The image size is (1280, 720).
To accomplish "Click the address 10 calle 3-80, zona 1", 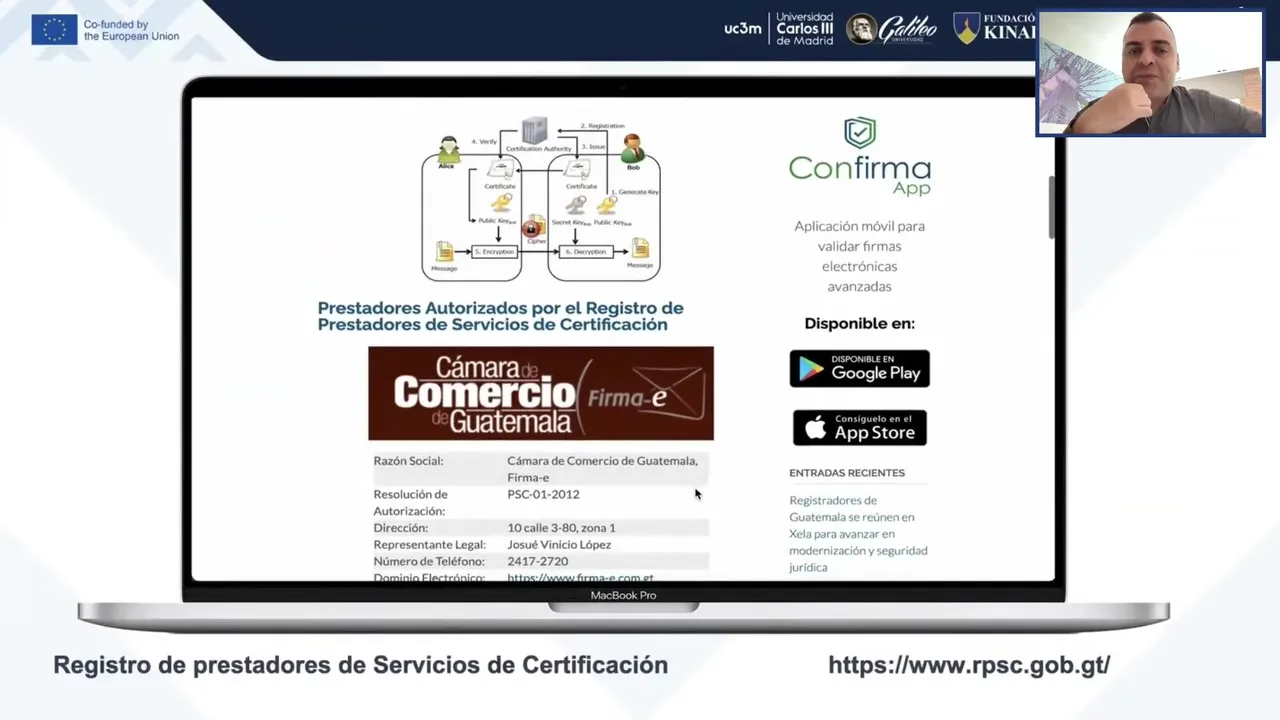I will click(x=561, y=528).
